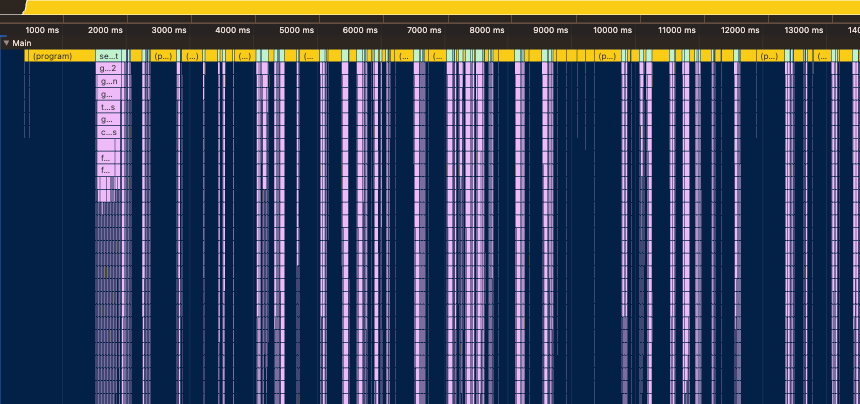
Task: Click the 1000 ms ruler label
Action: (42, 31)
